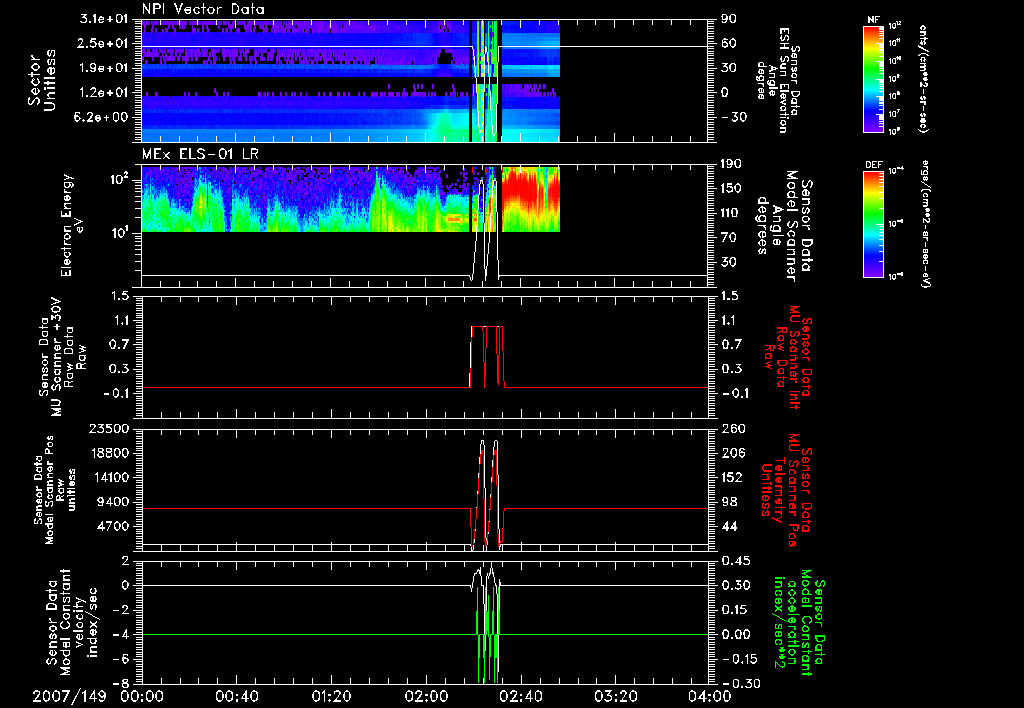The height and width of the screenshot is (708, 1024).
Task: Click the red 'MU Scanner Inh' label
Action: point(787,357)
